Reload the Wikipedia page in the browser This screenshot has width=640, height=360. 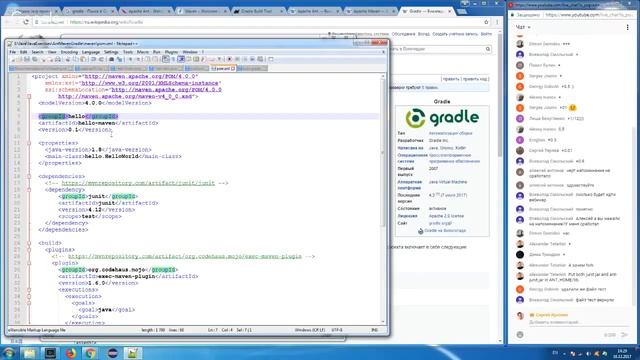point(26,22)
